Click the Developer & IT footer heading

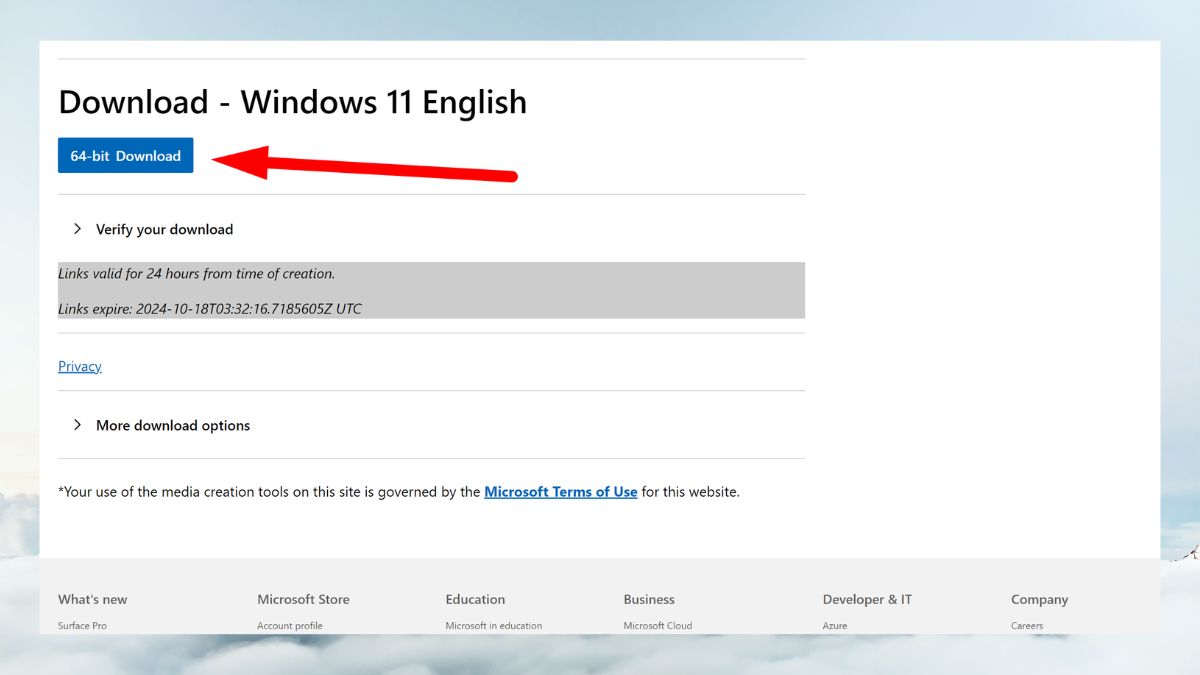[867, 599]
